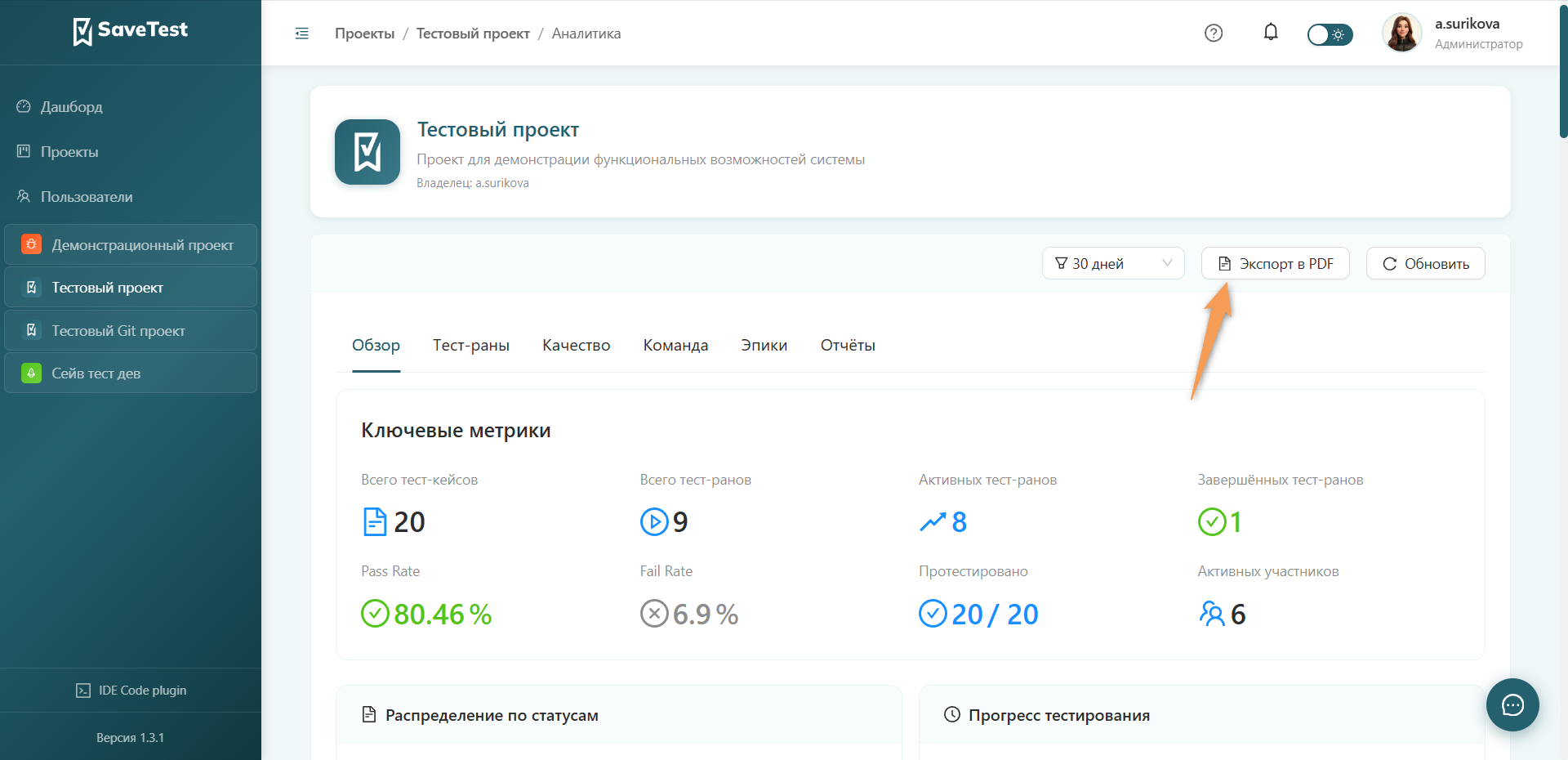The image size is (1568, 760).
Task: Click the Протестировано check icon
Action: click(x=933, y=613)
